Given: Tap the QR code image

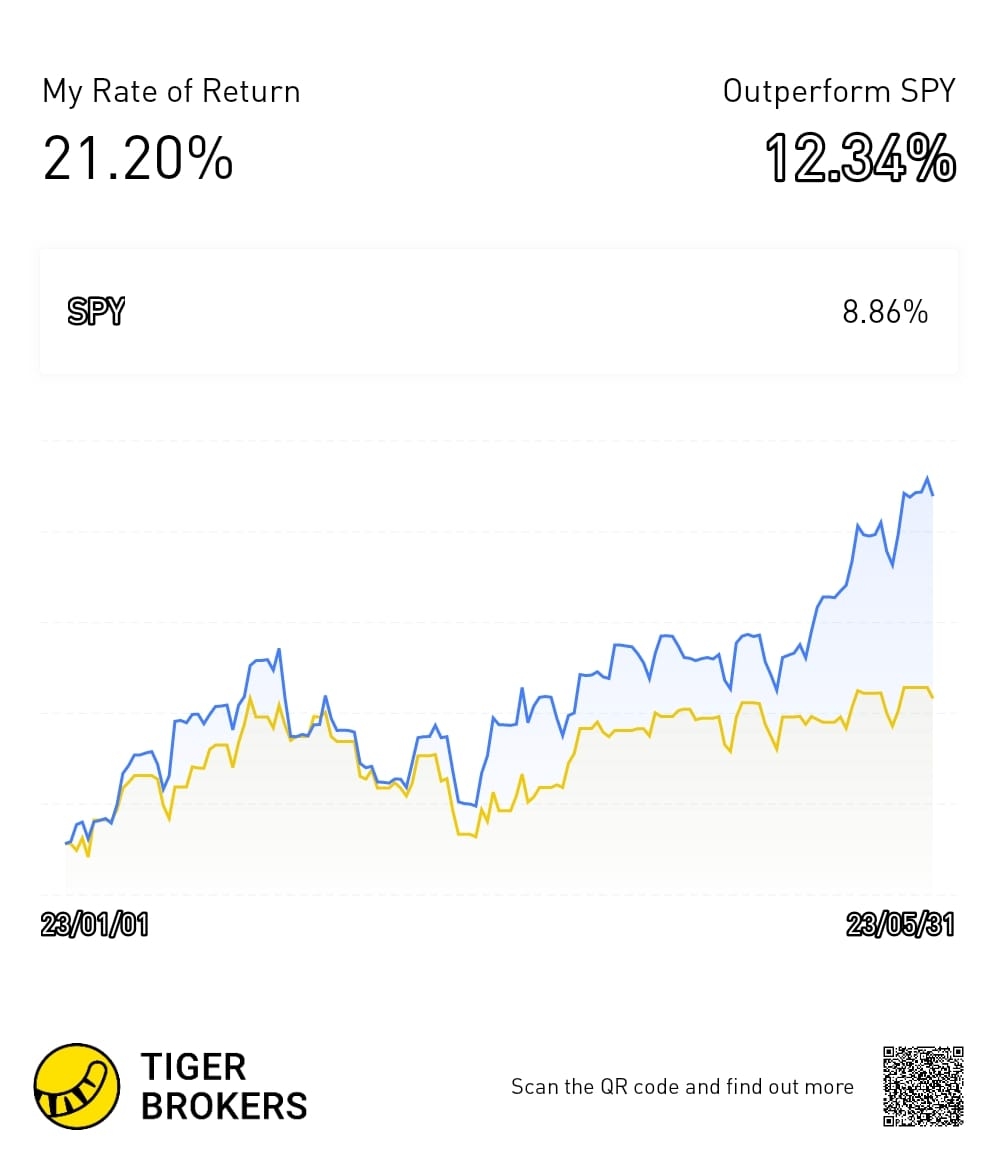Looking at the screenshot, I should pyautogui.click(x=923, y=1086).
